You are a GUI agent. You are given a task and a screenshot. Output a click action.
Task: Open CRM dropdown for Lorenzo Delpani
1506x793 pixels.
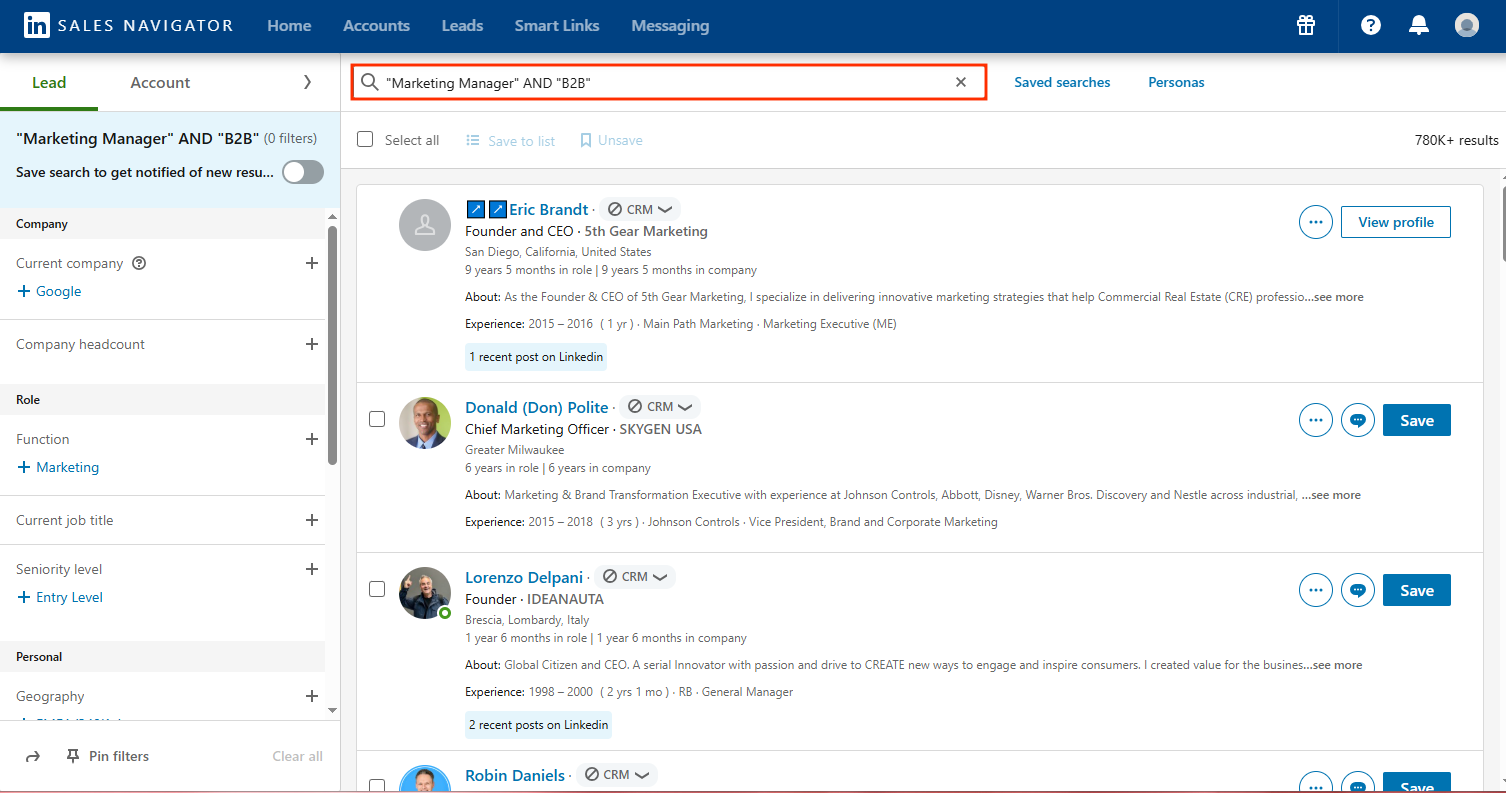[635, 577]
